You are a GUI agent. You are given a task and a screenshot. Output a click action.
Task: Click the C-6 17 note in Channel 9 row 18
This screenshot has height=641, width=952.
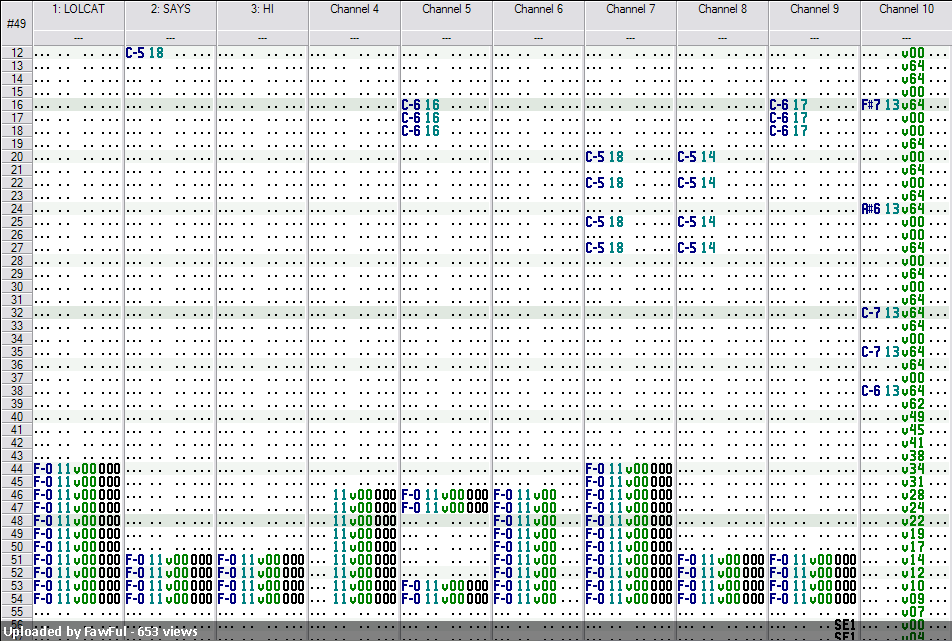pos(788,131)
